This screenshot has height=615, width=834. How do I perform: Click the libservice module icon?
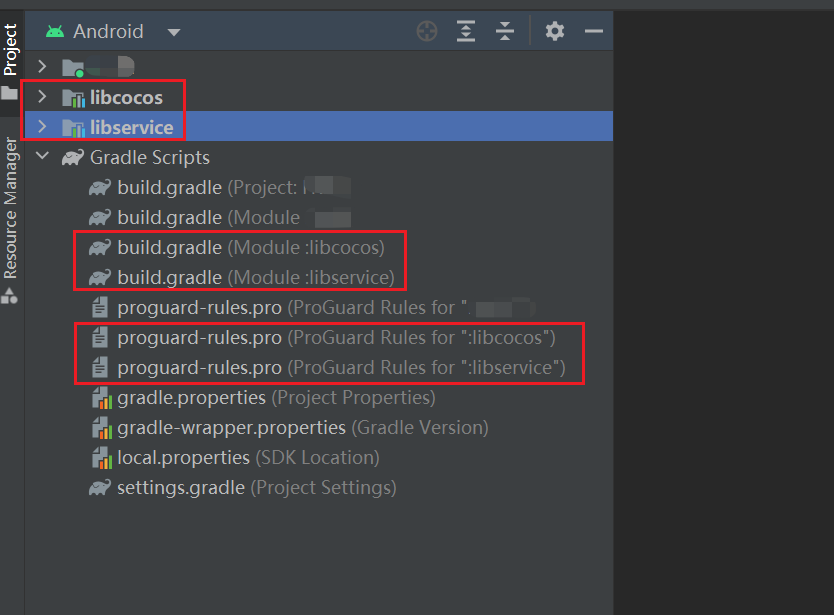(73, 128)
